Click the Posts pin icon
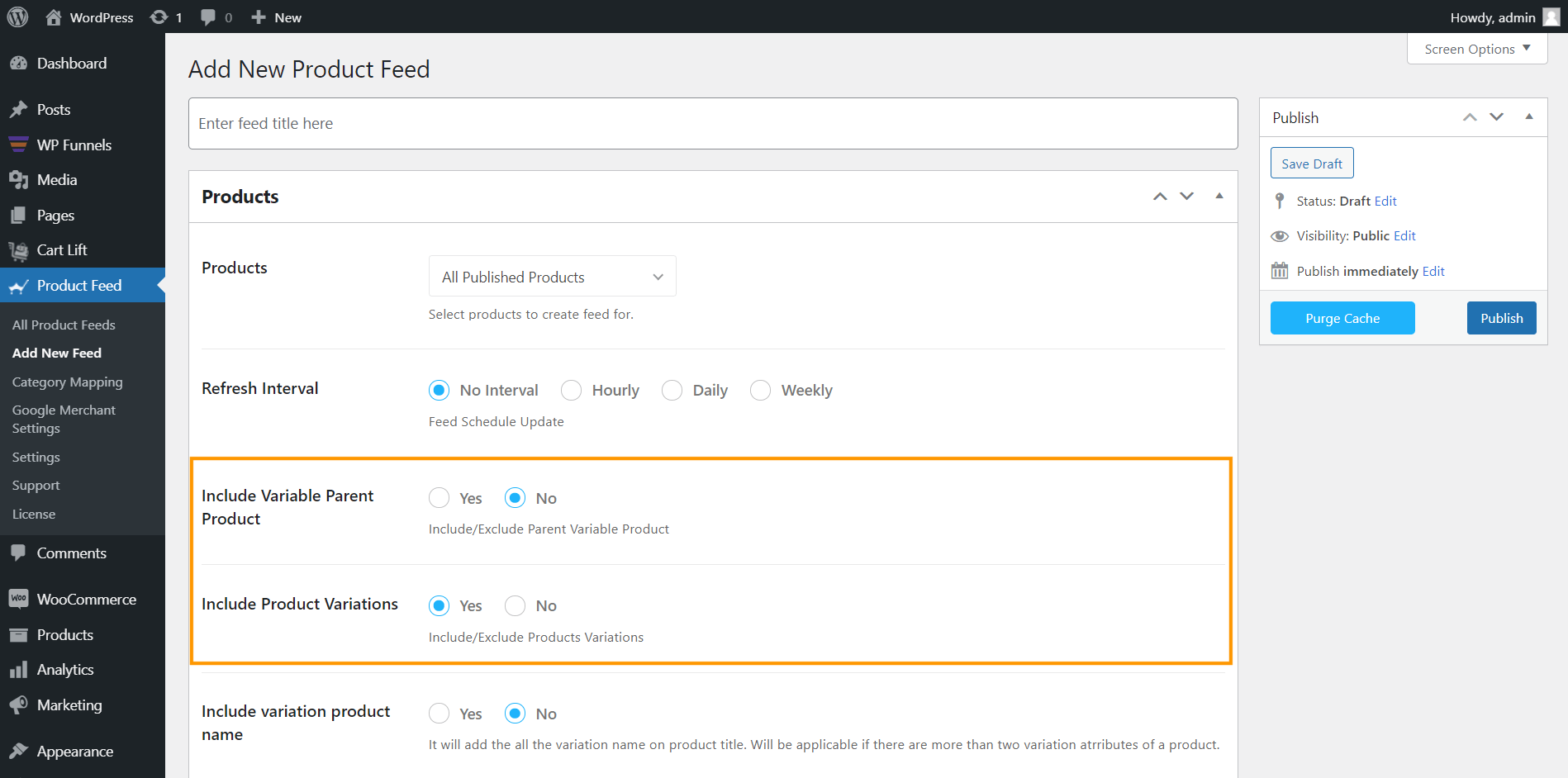 click(19, 110)
